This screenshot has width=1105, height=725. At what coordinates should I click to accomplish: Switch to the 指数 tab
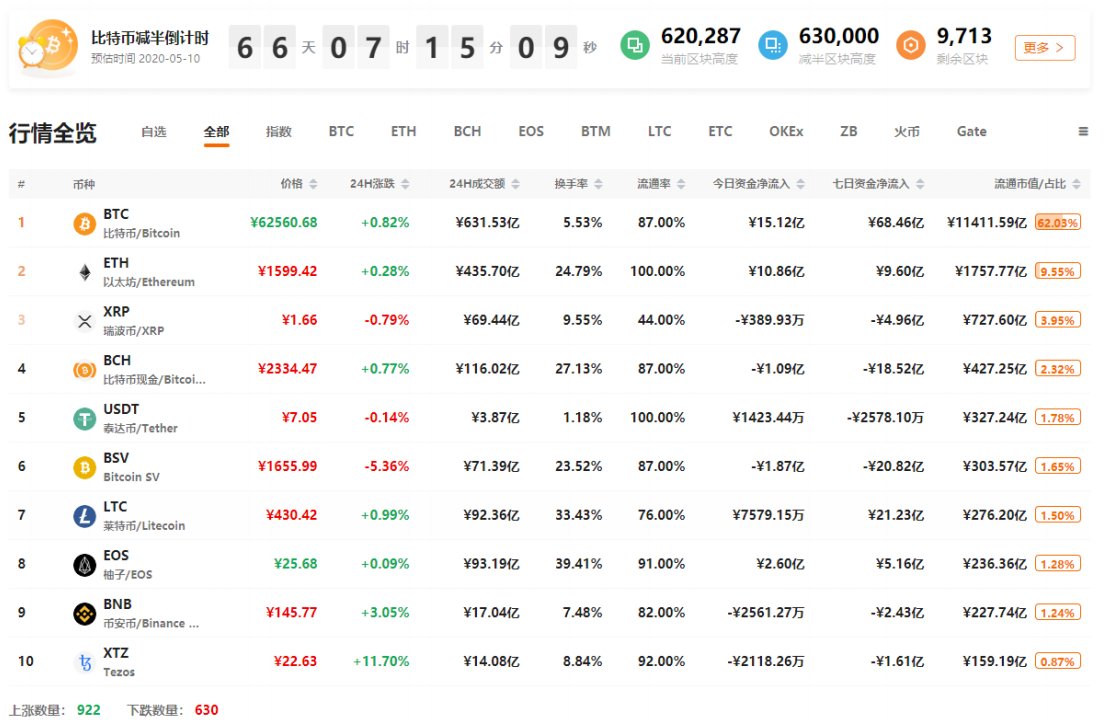pyautogui.click(x=278, y=132)
